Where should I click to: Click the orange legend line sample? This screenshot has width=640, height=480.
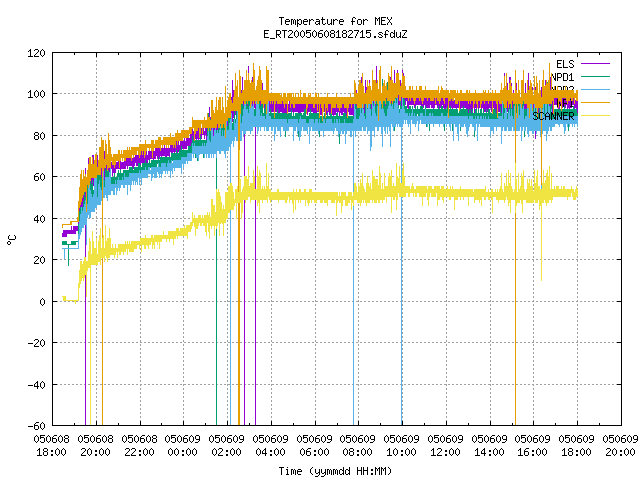tap(595, 102)
